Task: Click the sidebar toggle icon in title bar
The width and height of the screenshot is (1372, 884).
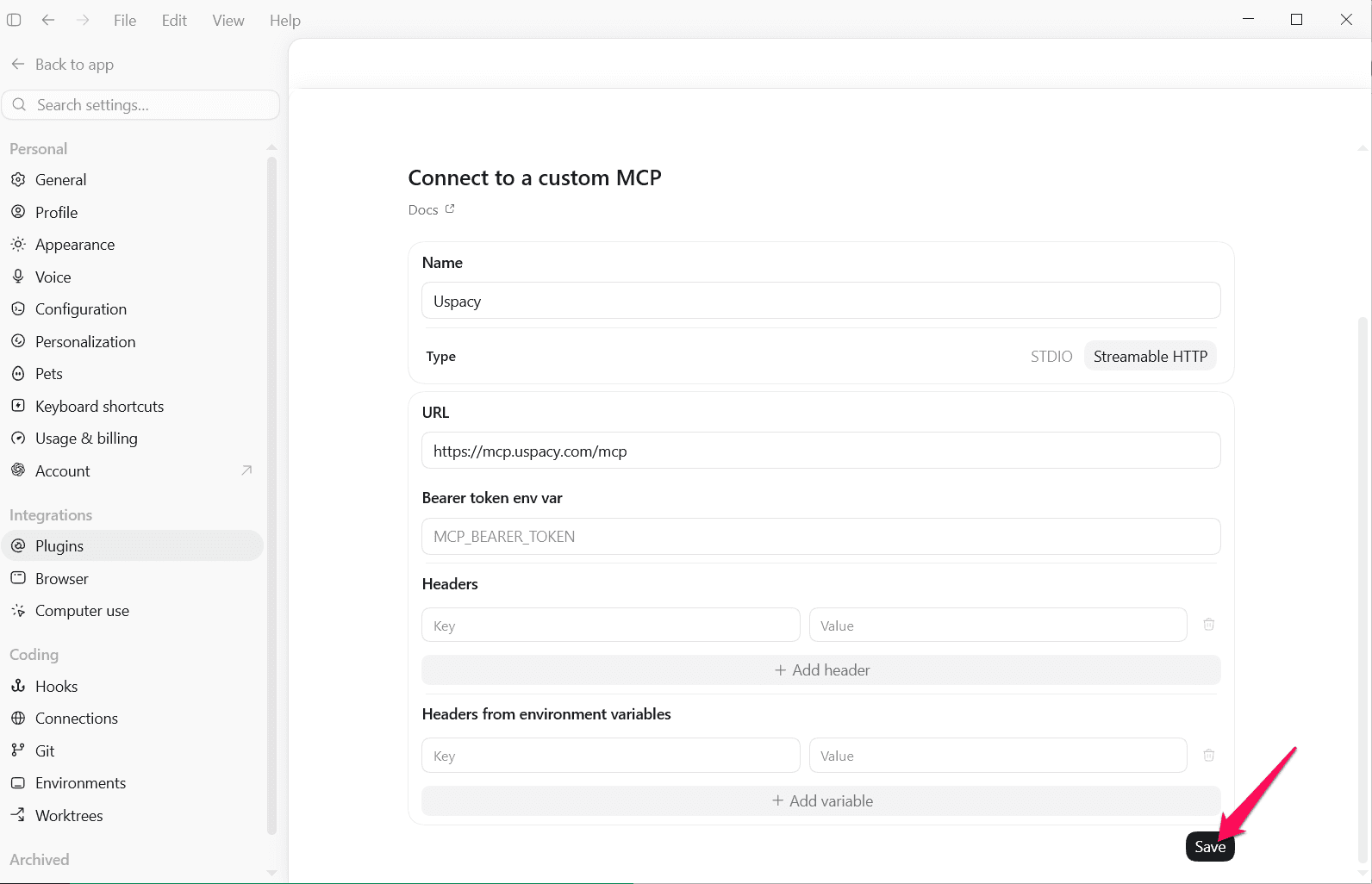Action: pyautogui.click(x=14, y=20)
